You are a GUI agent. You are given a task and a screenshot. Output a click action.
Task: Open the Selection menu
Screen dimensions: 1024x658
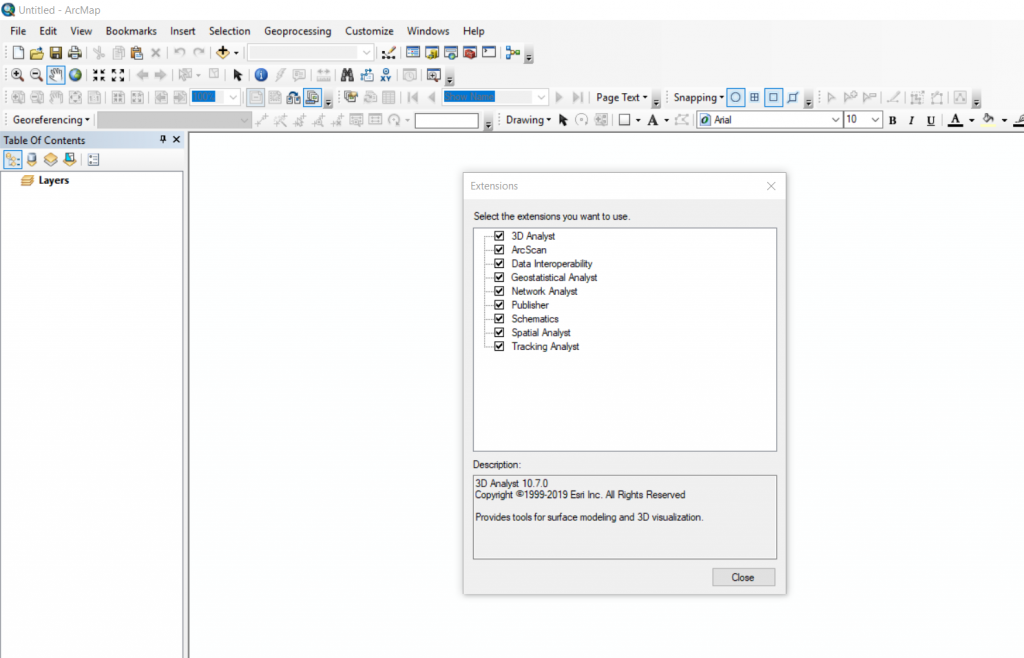pos(229,31)
